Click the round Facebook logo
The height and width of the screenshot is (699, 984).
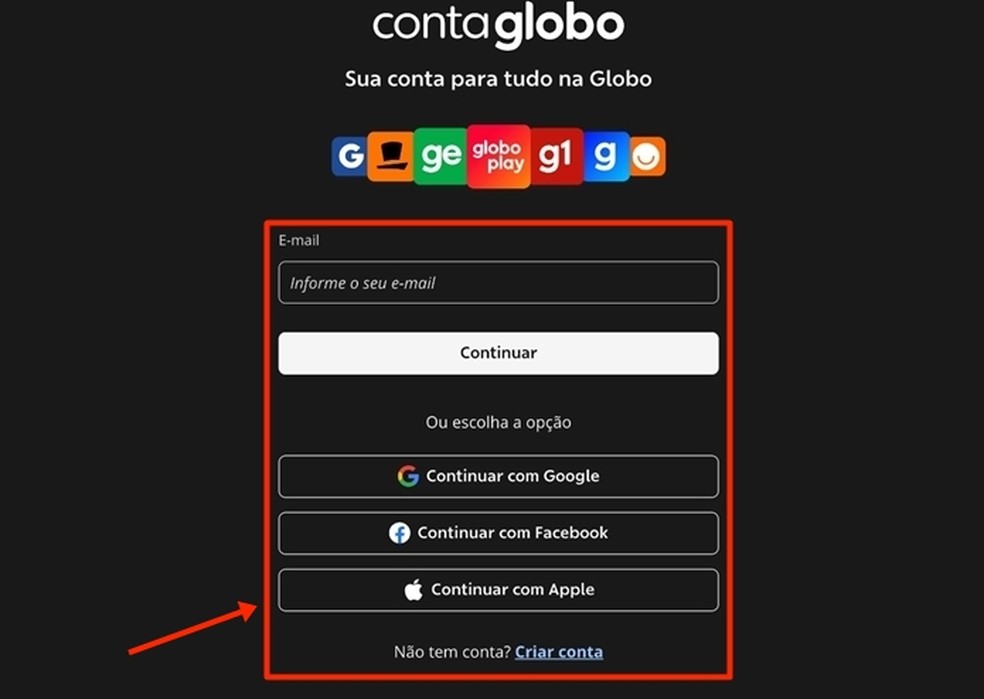coord(400,533)
